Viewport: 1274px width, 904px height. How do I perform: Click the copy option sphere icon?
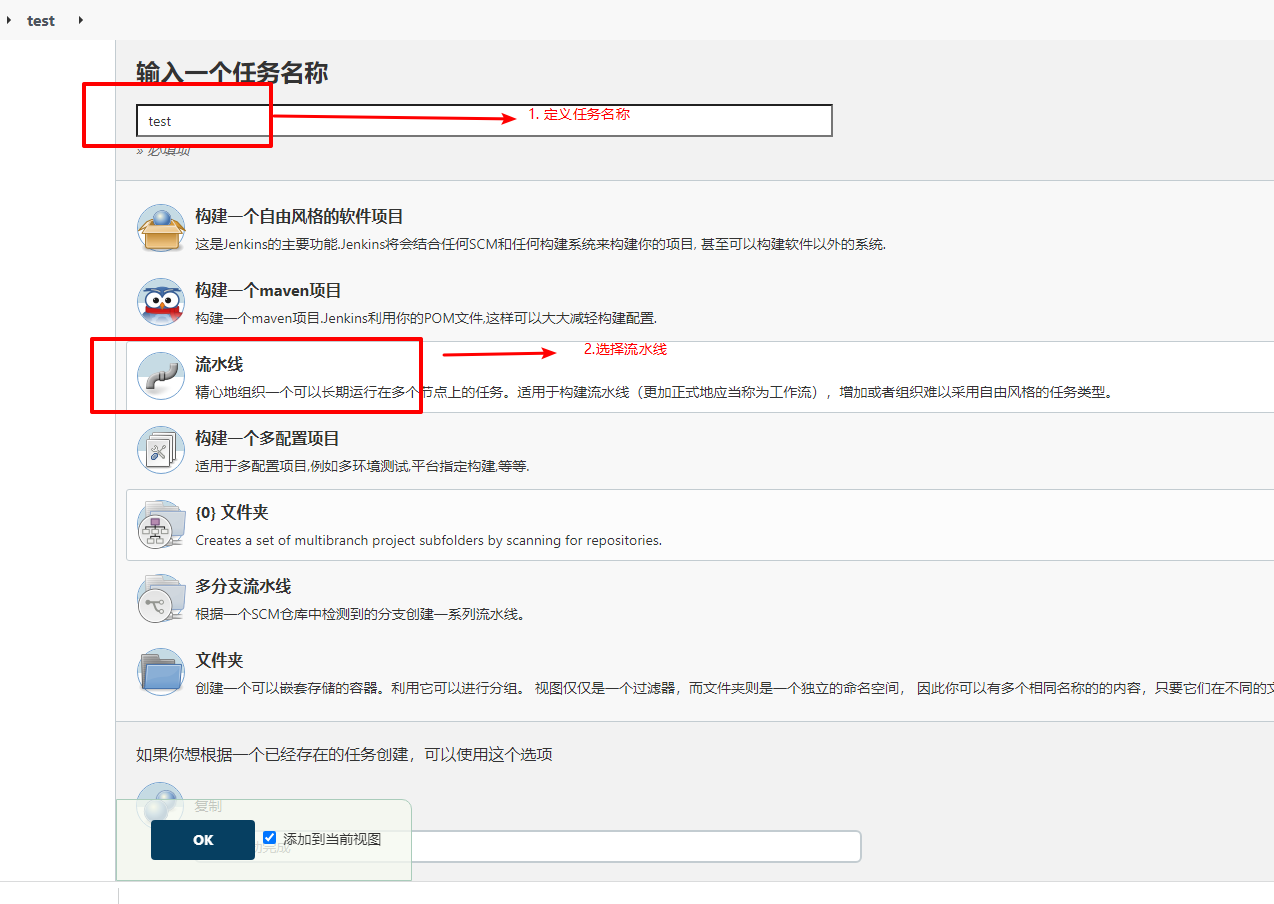(x=161, y=806)
